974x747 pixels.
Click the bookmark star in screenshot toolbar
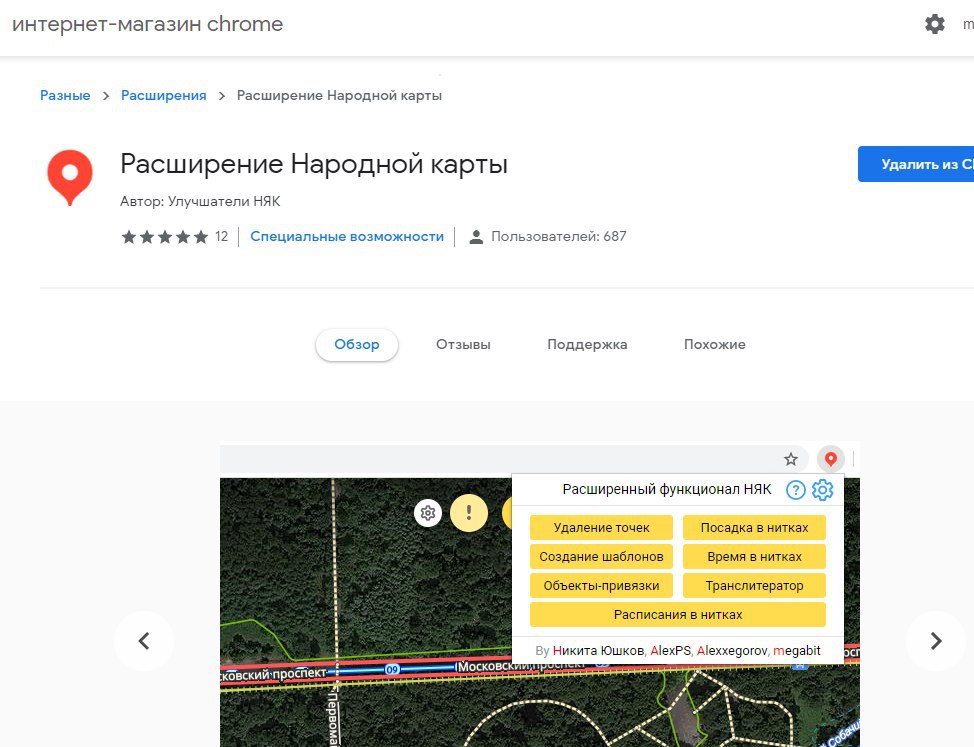click(x=791, y=460)
